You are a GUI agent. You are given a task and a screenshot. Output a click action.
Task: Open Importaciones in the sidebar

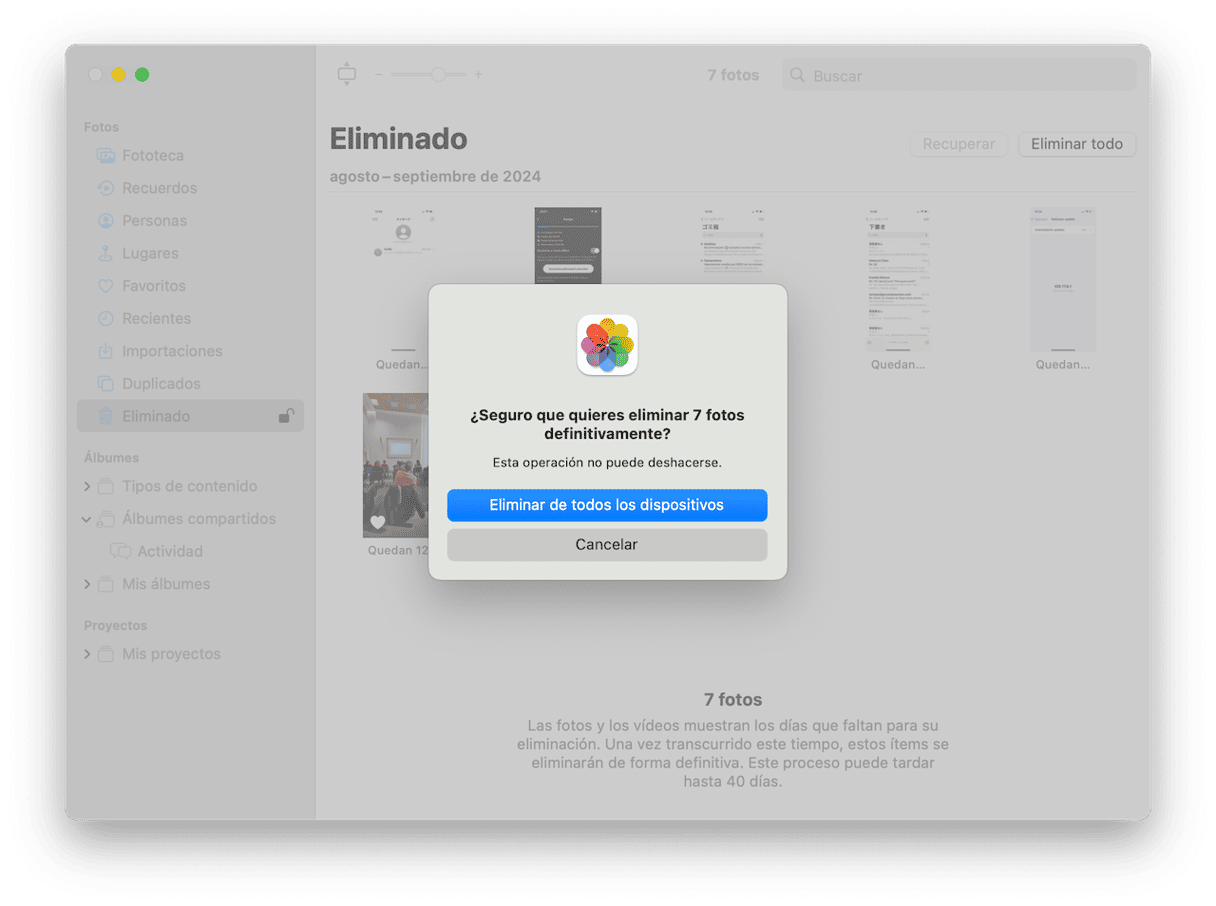190,351
